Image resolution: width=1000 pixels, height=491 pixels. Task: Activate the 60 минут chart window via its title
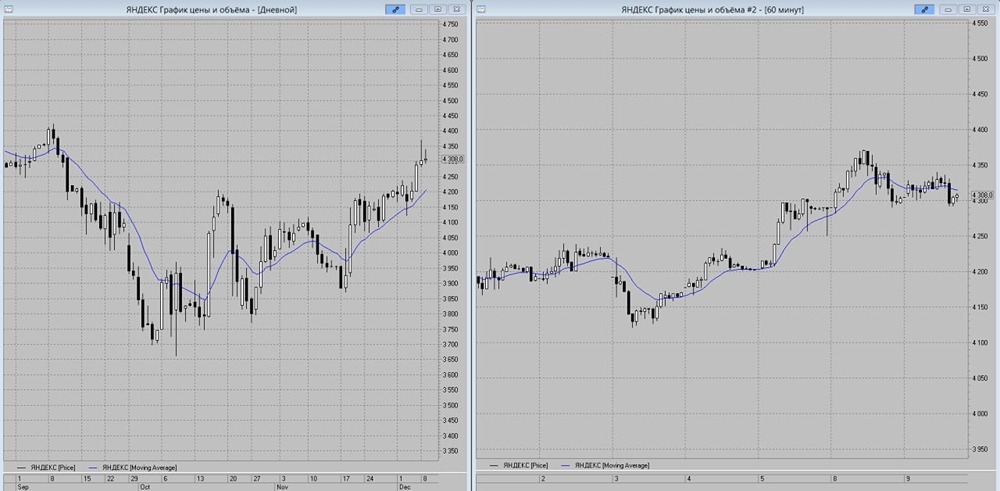tap(712, 9)
